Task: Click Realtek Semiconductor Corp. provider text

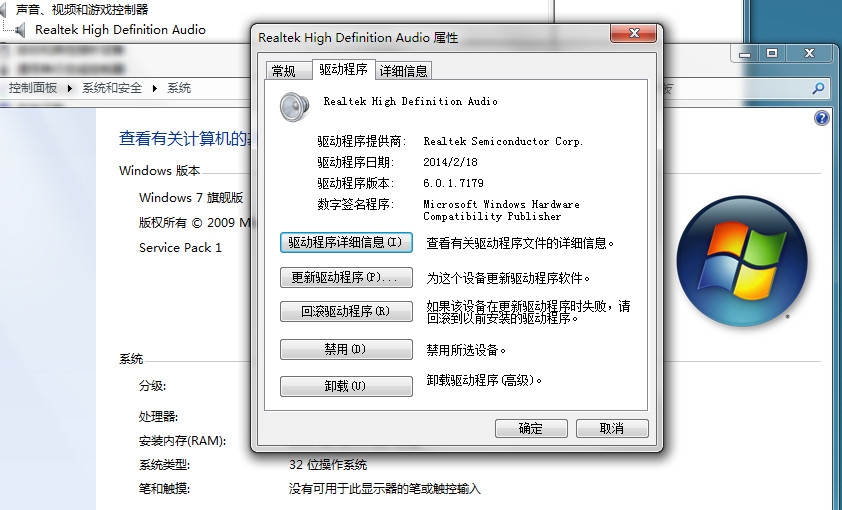Action: point(503,141)
